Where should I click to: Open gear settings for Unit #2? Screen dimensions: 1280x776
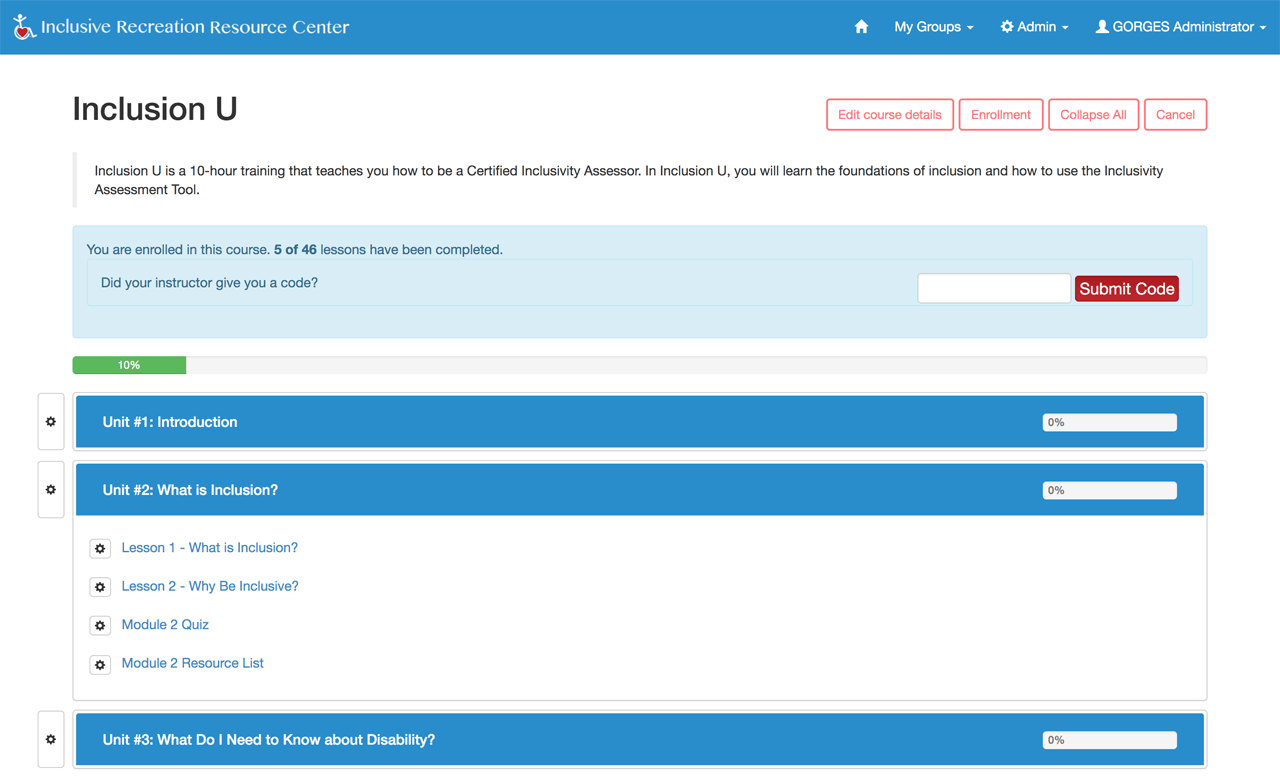tap(51, 490)
